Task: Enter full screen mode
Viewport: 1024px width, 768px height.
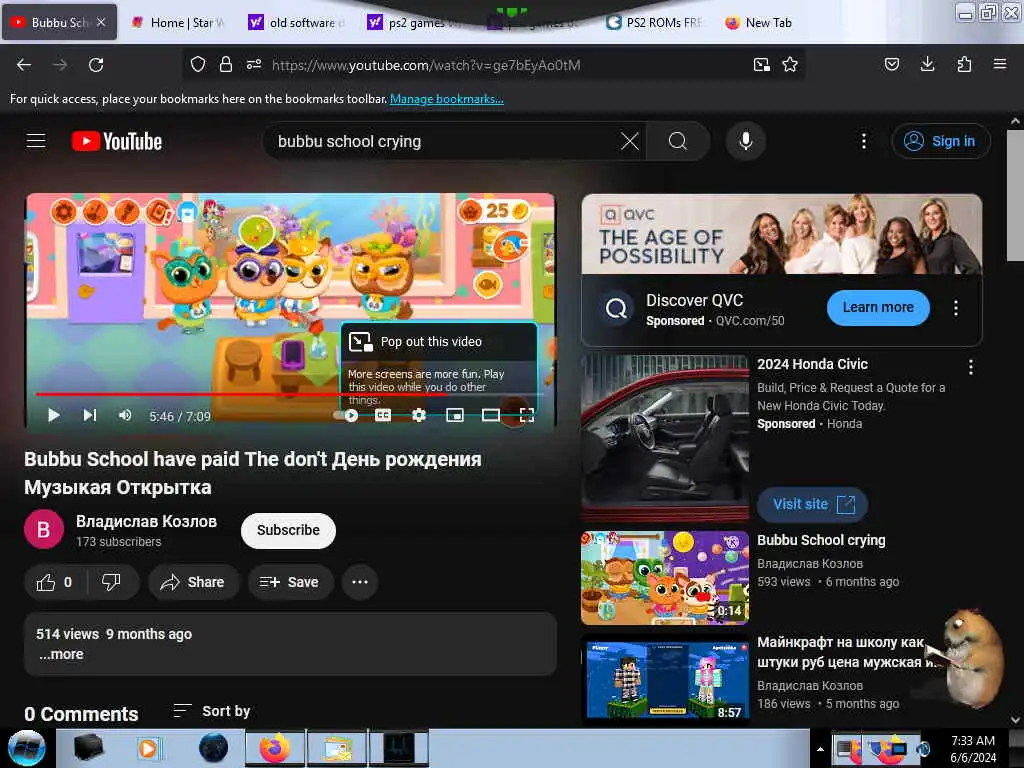Action: coord(526,415)
